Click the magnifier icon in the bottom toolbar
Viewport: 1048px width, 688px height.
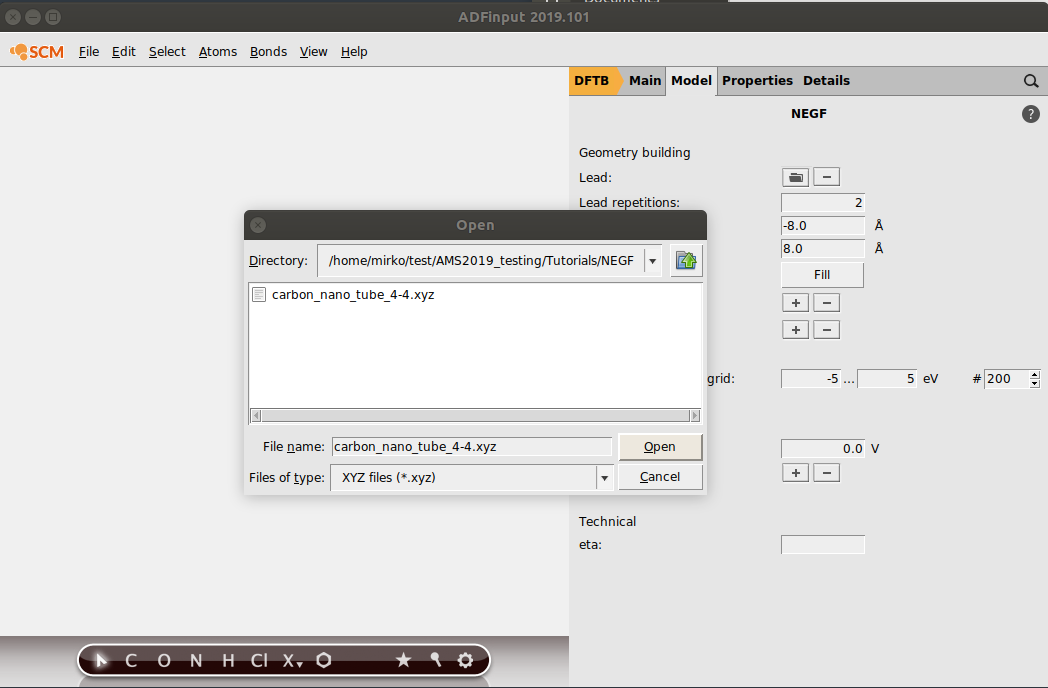(435, 660)
